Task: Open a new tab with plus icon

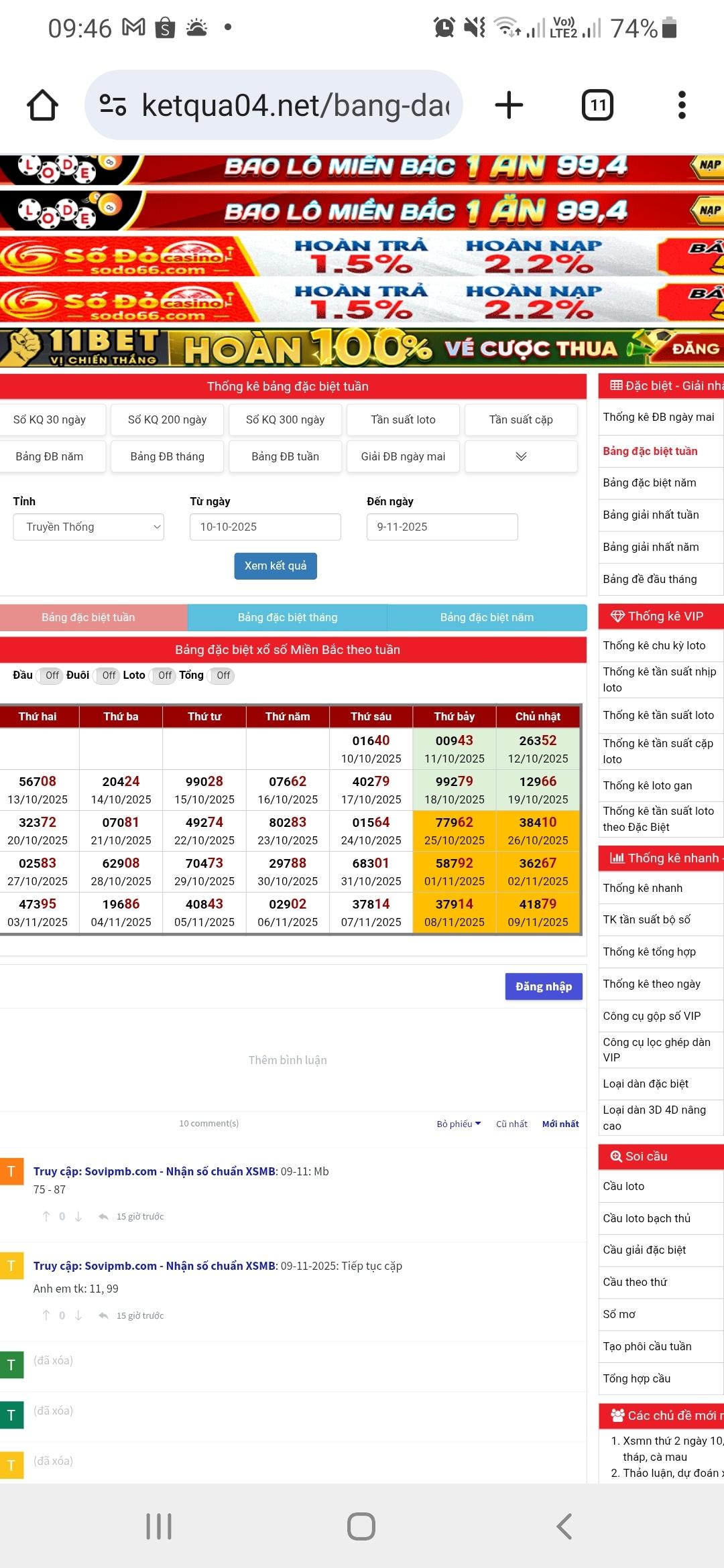Action: coord(509,105)
